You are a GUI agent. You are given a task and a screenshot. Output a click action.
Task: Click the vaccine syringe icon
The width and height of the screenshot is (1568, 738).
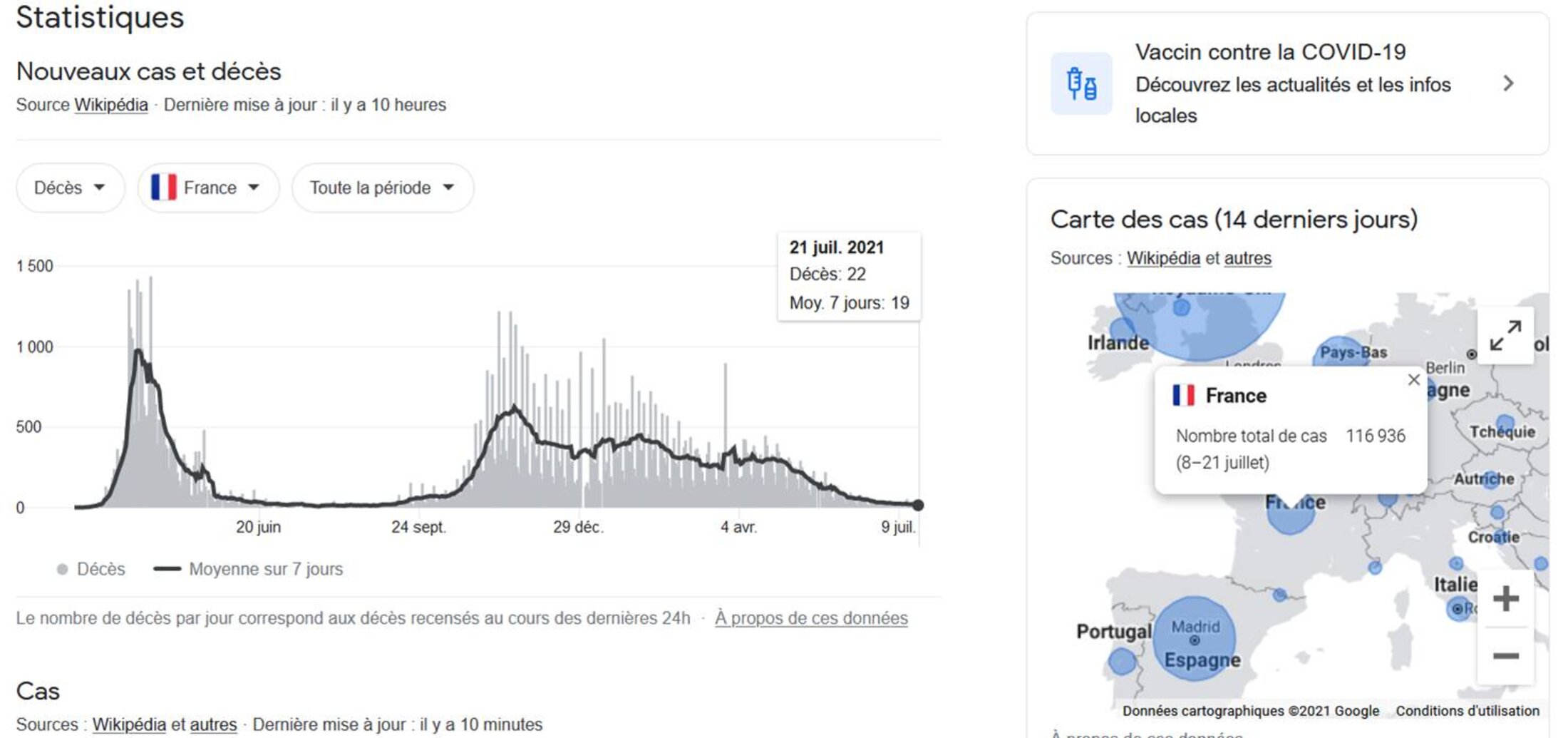(1080, 83)
